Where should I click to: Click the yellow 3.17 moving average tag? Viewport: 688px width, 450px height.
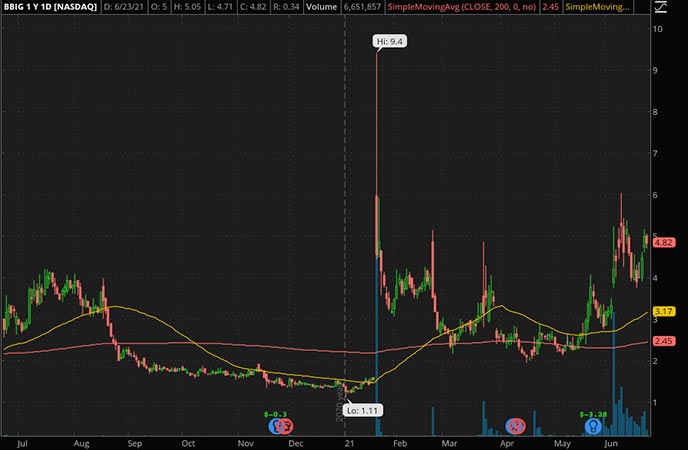pos(661,312)
